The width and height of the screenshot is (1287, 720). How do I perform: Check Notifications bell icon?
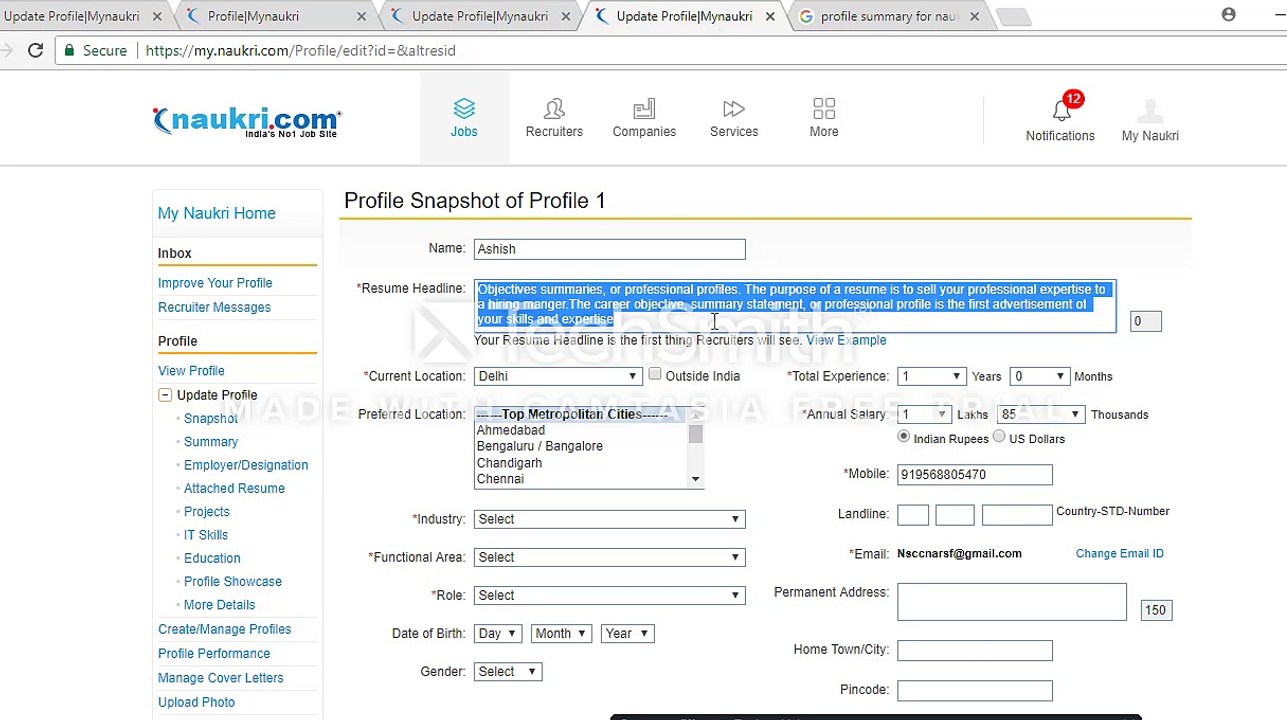click(1061, 110)
